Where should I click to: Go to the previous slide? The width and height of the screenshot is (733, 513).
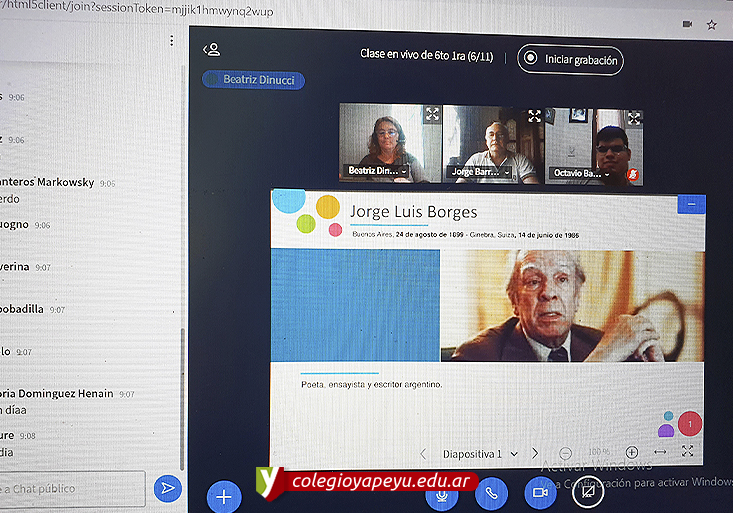tap(423, 454)
